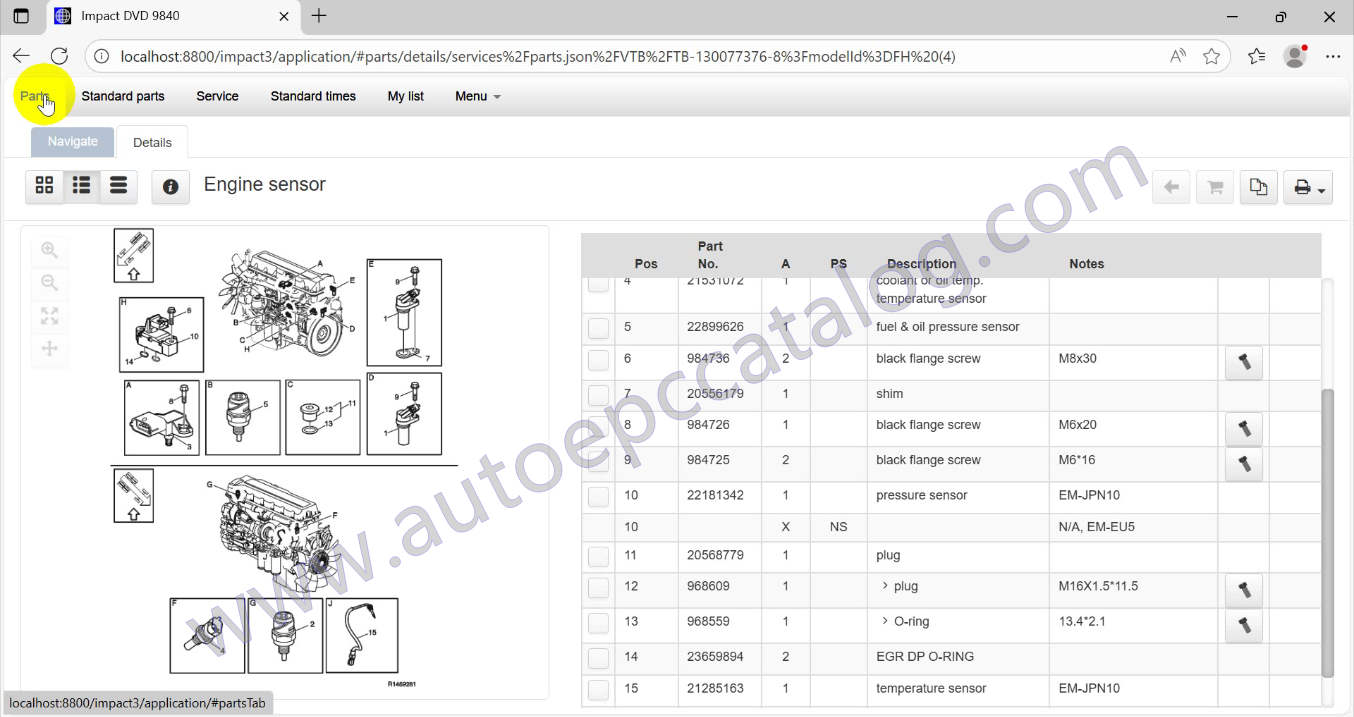
Task: Switch to compact list view layout
Action: (x=118, y=185)
